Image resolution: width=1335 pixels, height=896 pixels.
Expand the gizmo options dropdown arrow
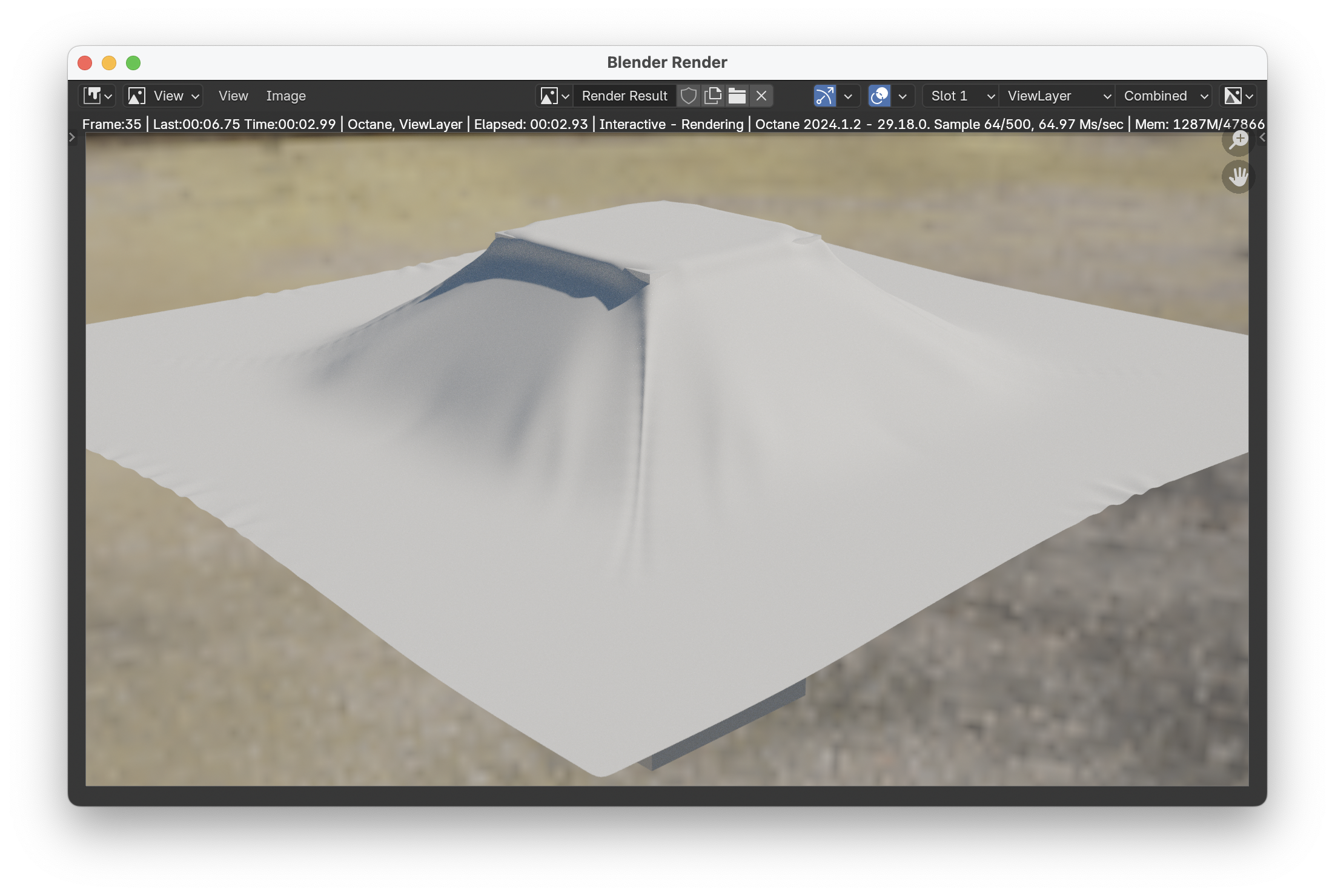click(848, 96)
